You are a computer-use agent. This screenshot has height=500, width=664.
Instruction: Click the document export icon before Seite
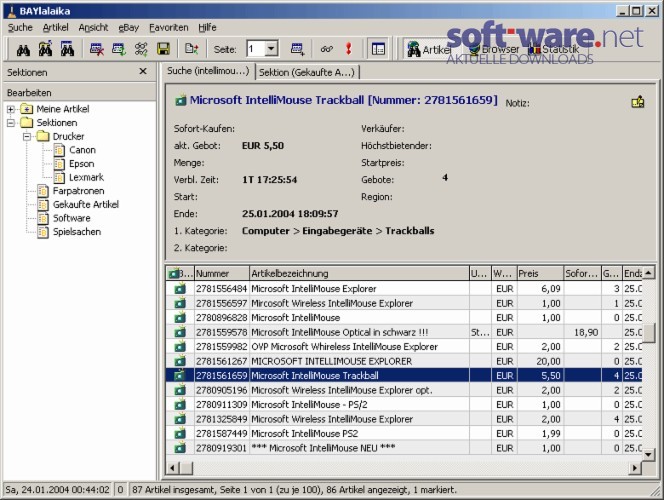[191, 49]
